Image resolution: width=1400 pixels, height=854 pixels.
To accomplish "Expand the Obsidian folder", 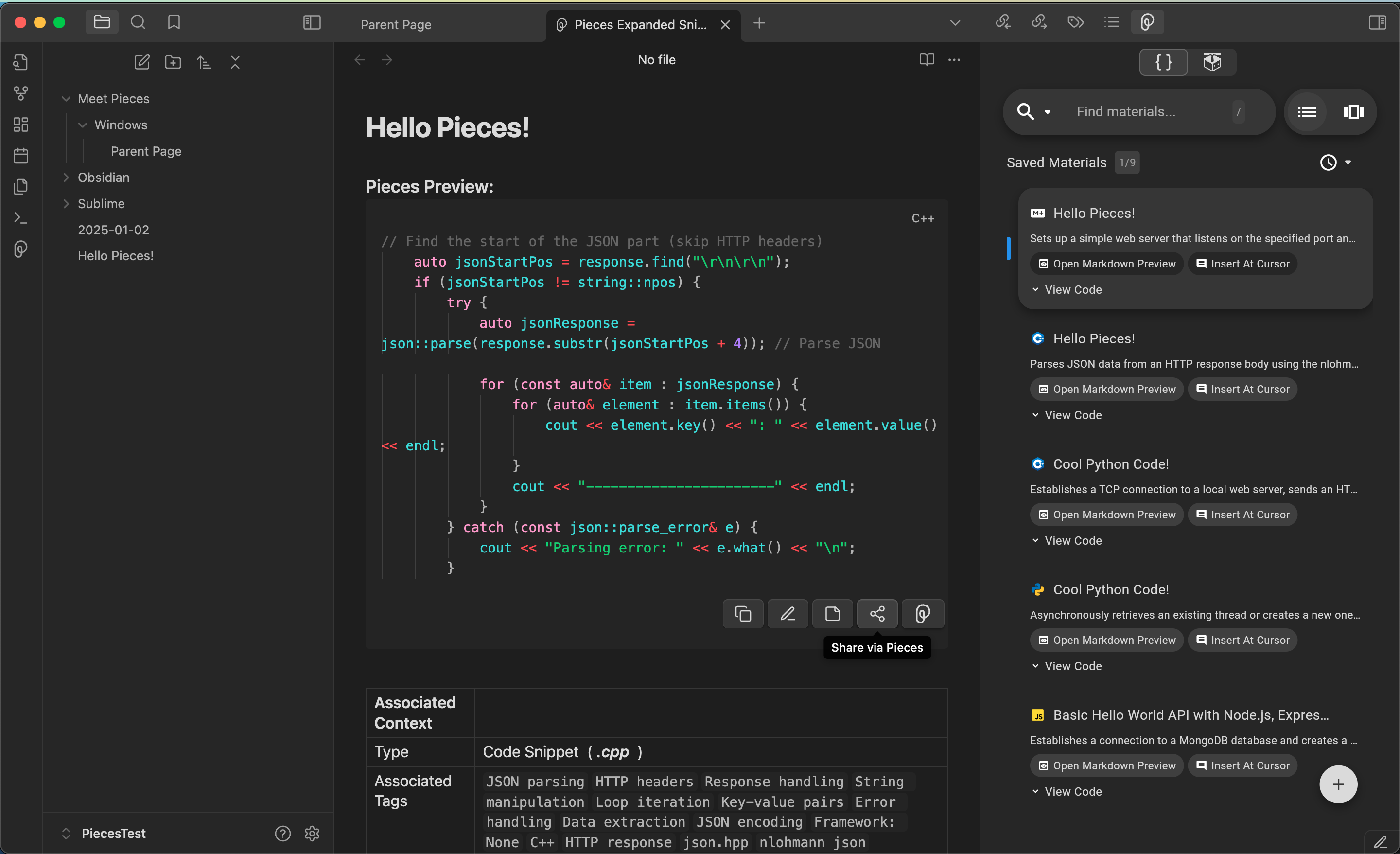I will (x=66, y=178).
